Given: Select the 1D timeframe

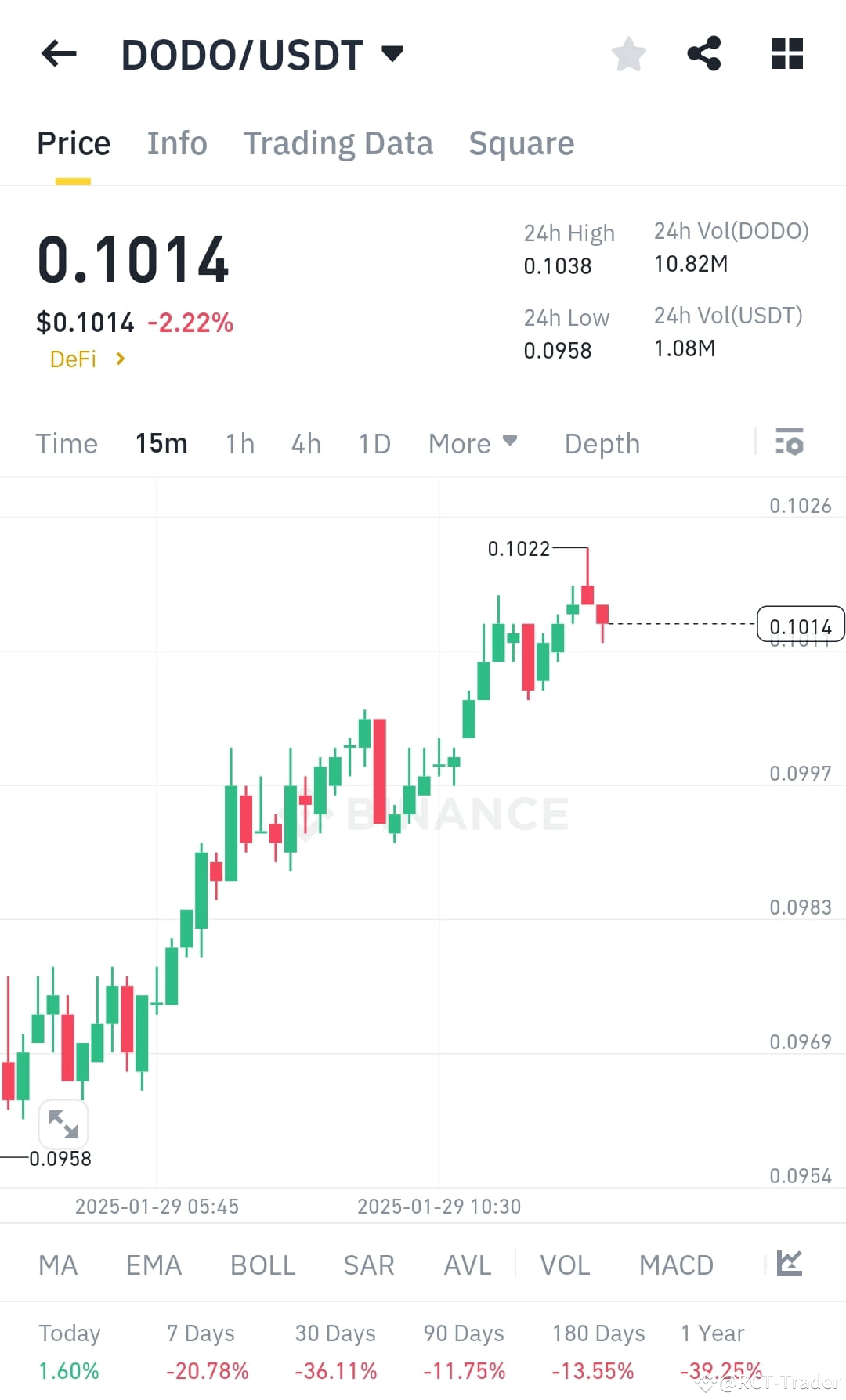Looking at the screenshot, I should (x=373, y=443).
